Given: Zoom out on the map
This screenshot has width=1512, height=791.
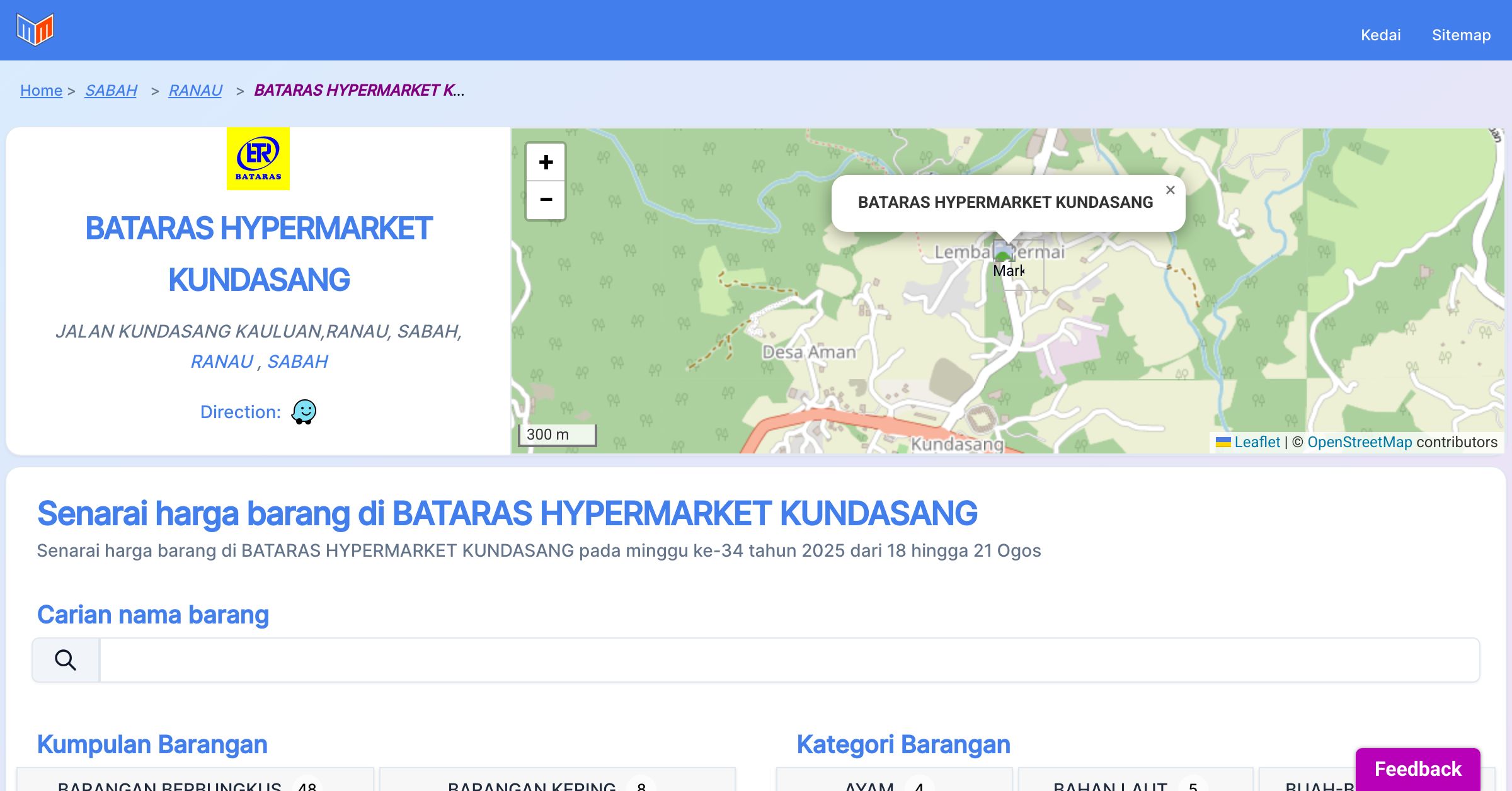Looking at the screenshot, I should 546,200.
